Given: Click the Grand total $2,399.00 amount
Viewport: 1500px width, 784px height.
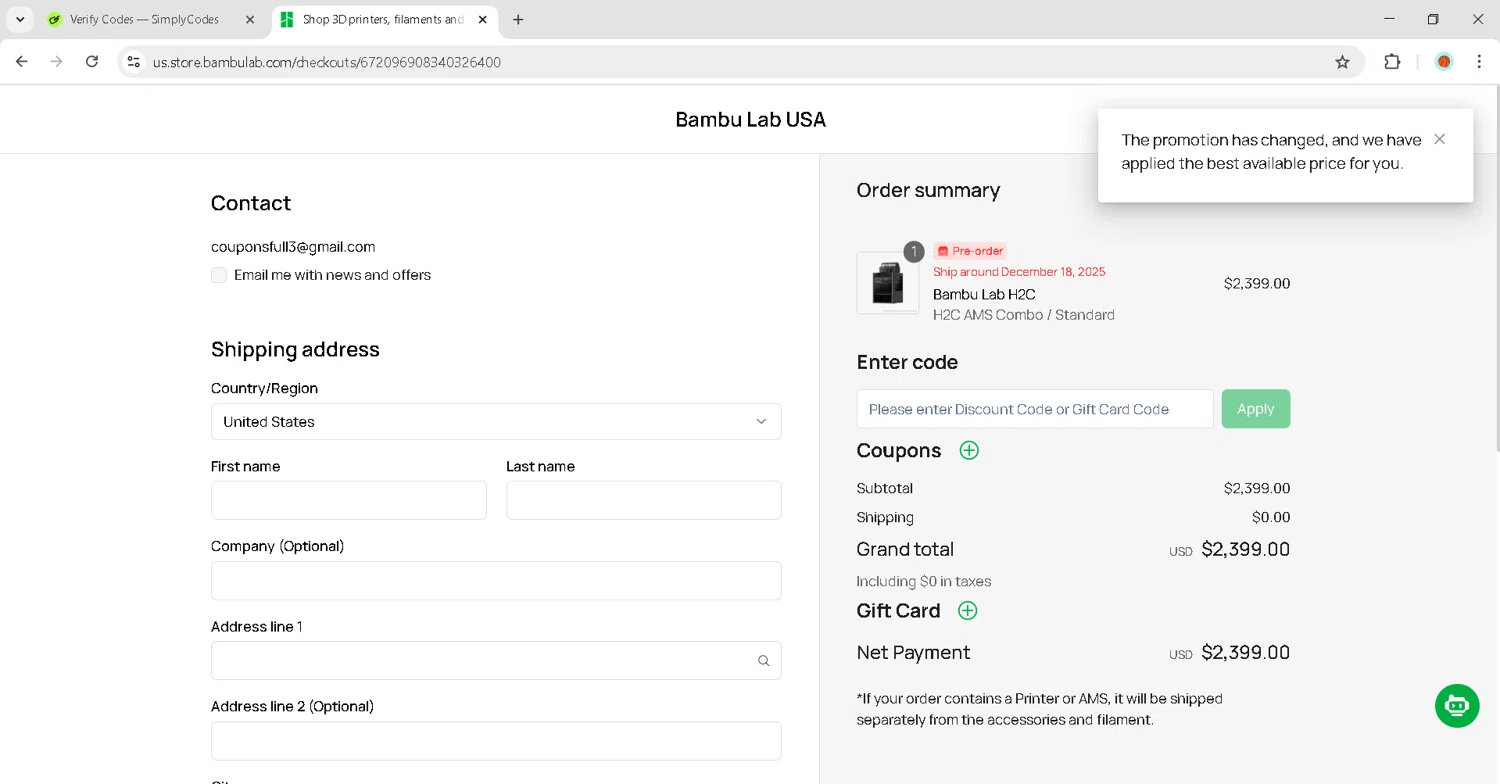Looking at the screenshot, I should coord(1245,549).
